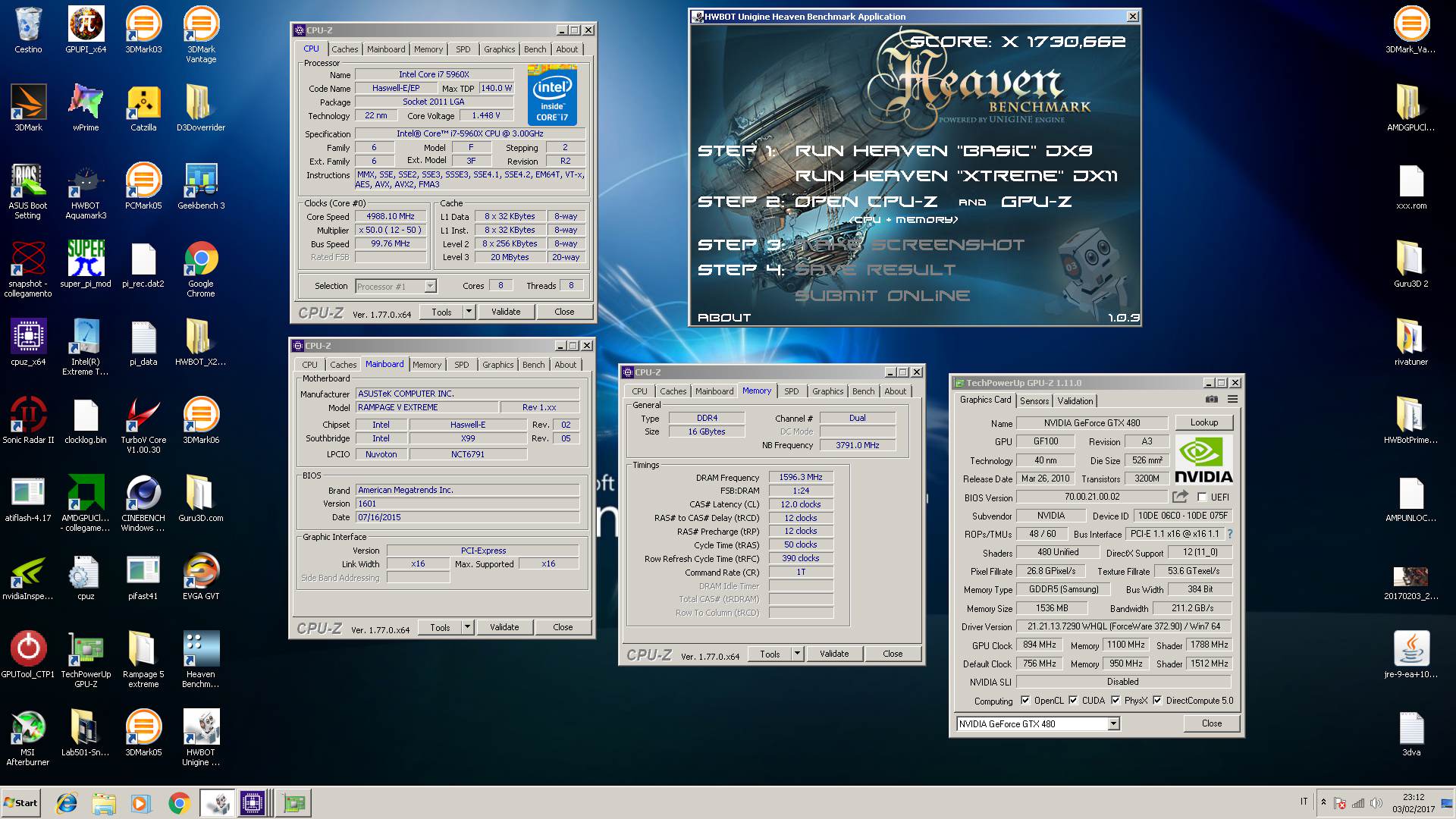Open the Geekbench 3 desktop icon

(x=201, y=187)
